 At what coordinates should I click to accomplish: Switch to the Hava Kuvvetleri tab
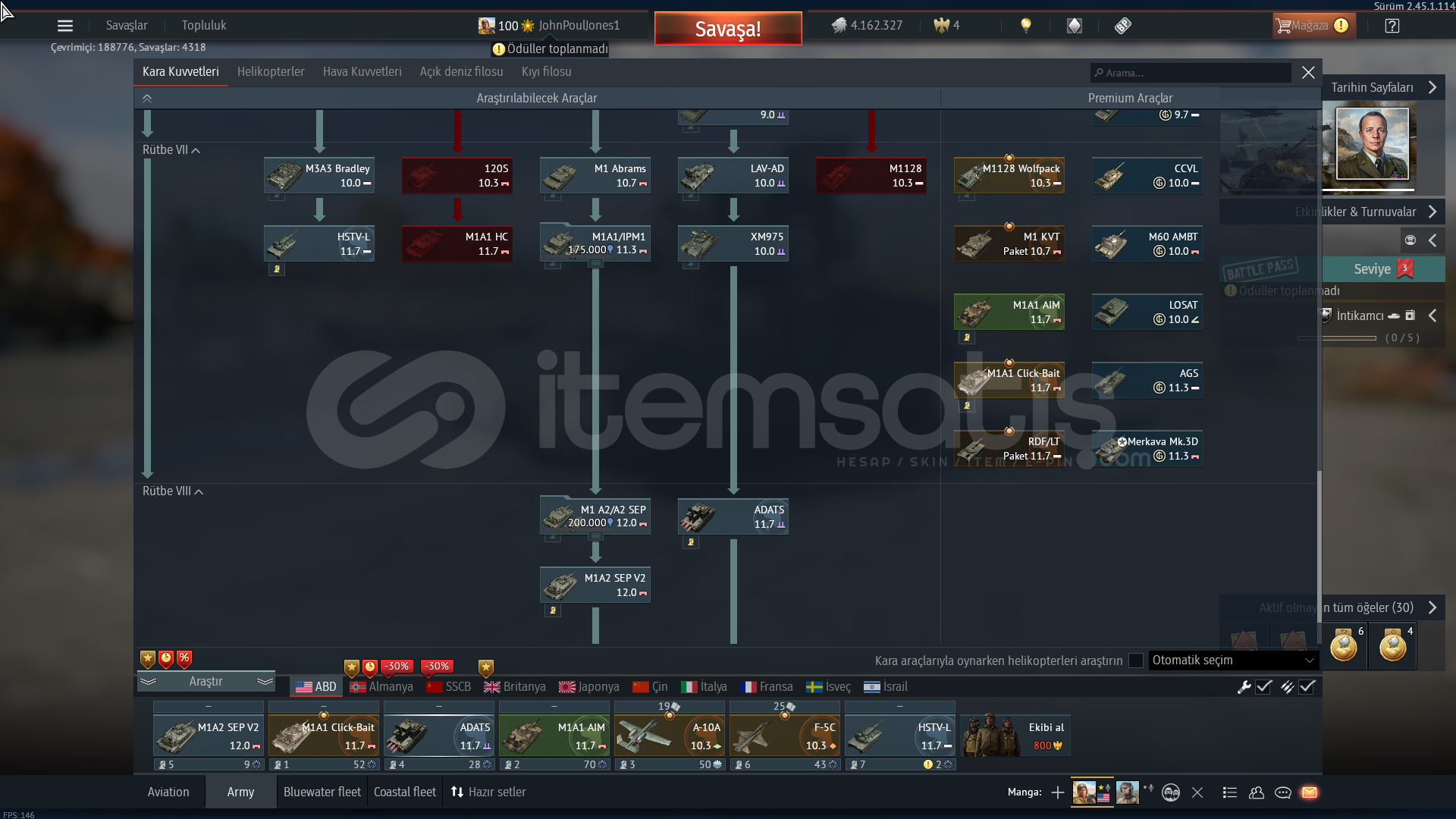point(362,72)
